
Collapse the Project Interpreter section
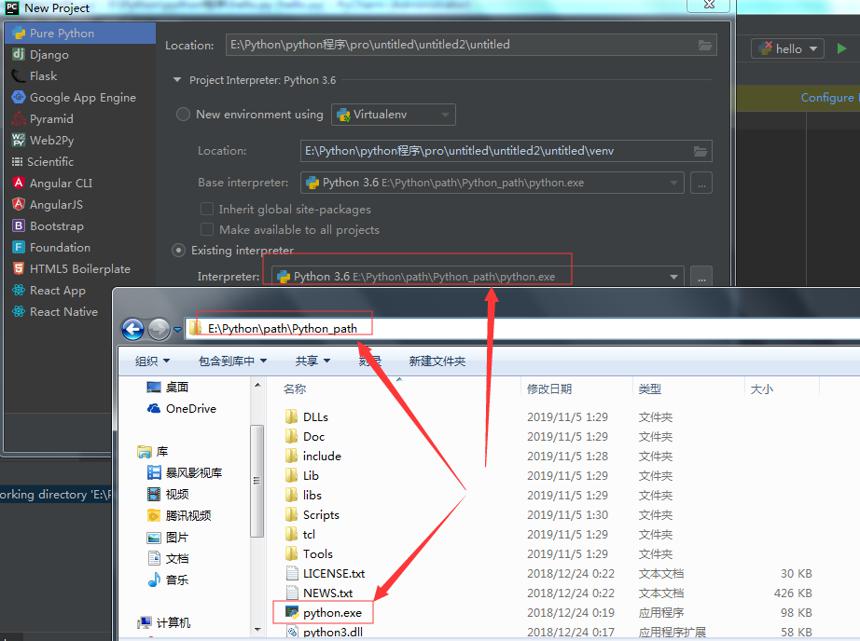click(x=177, y=80)
